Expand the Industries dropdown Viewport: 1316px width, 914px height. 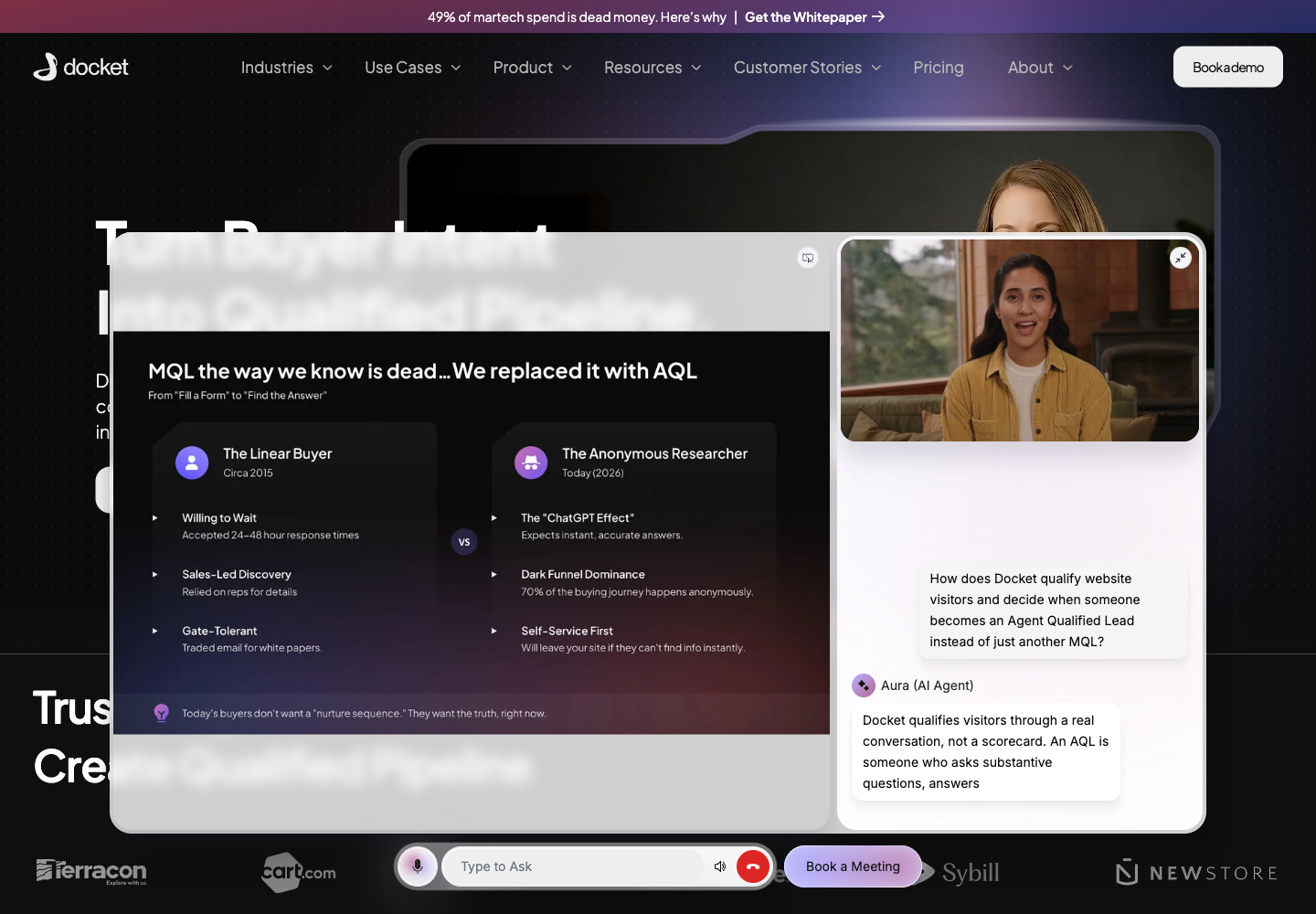point(287,68)
